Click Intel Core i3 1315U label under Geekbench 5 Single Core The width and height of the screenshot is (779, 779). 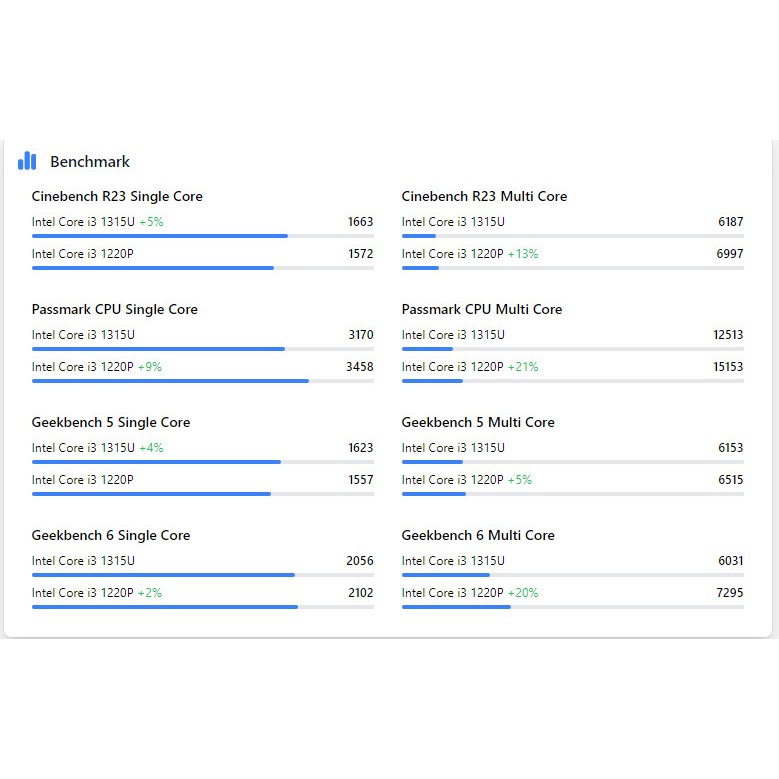pos(83,448)
